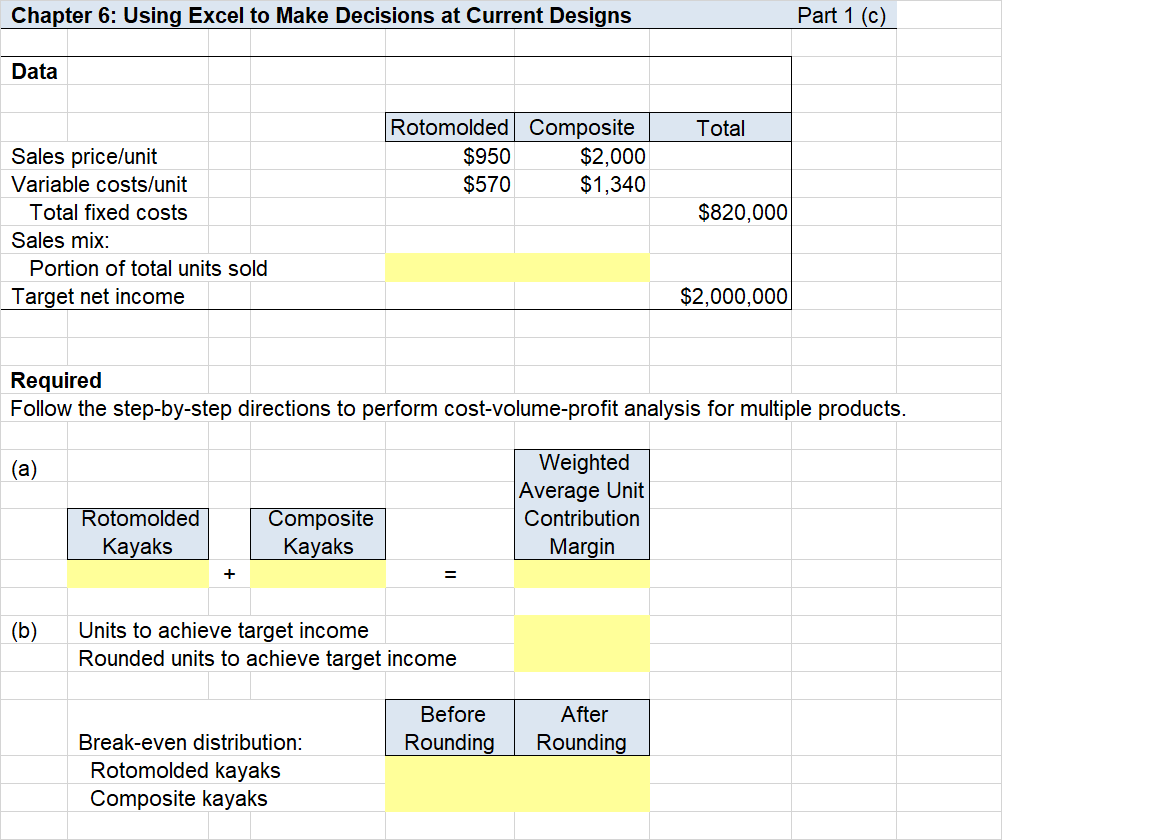Select the 'Rotomolded' column header in Data table
Image resolution: width=1152 pixels, height=840 pixels.
(x=450, y=127)
